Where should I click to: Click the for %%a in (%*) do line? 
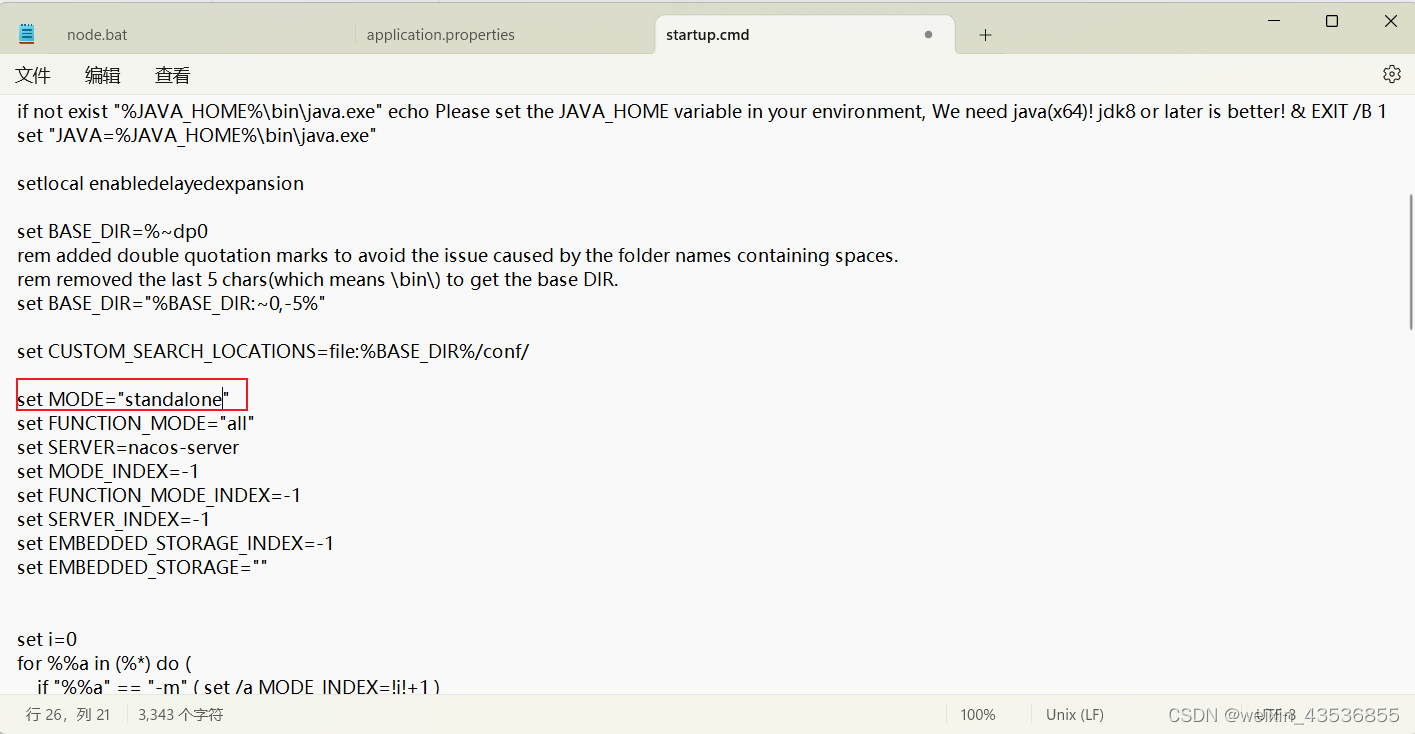tap(104, 663)
